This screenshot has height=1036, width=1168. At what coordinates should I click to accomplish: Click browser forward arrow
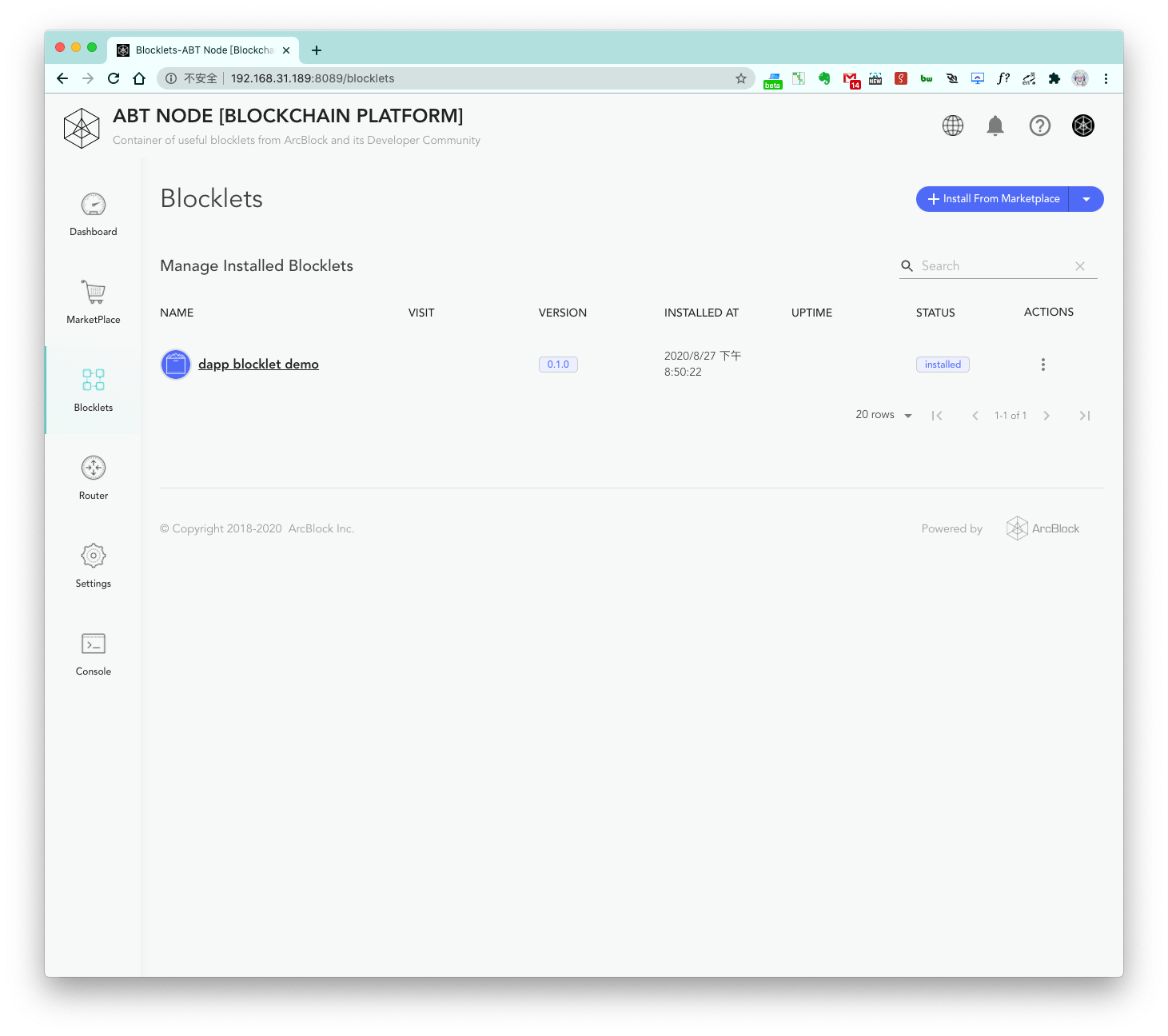[88, 78]
